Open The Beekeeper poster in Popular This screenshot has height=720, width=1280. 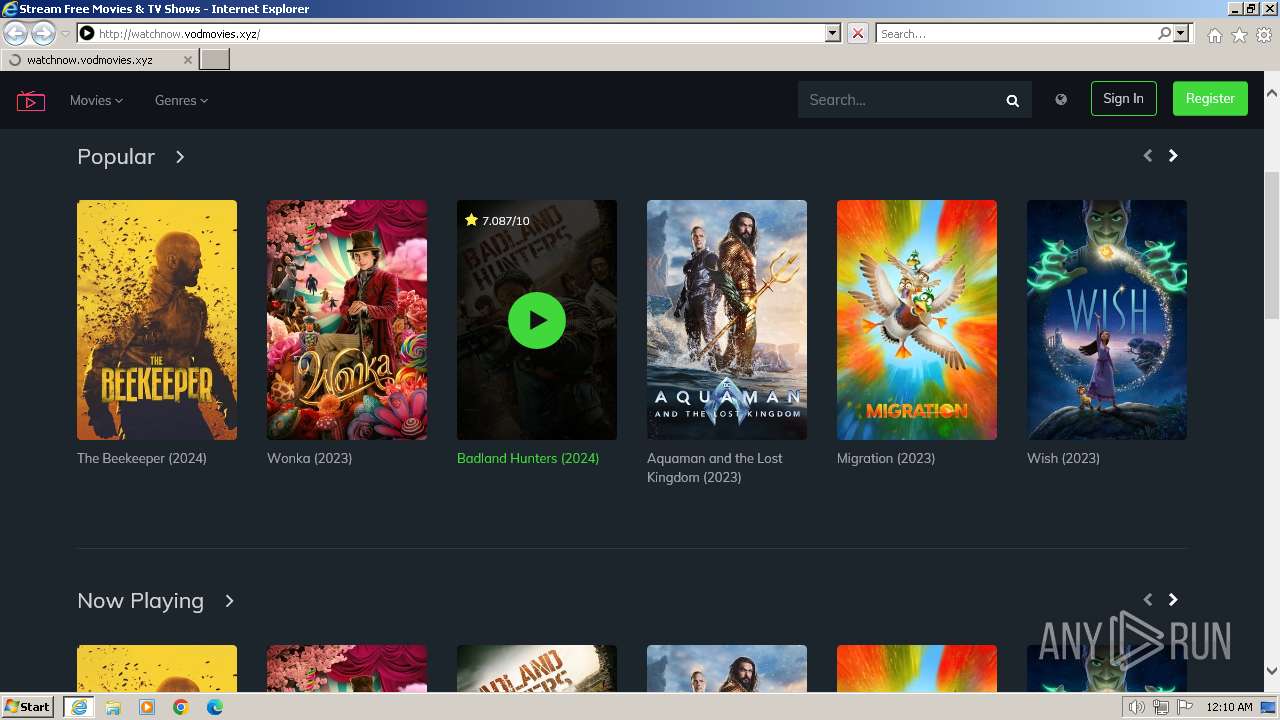pyautogui.click(x=157, y=320)
